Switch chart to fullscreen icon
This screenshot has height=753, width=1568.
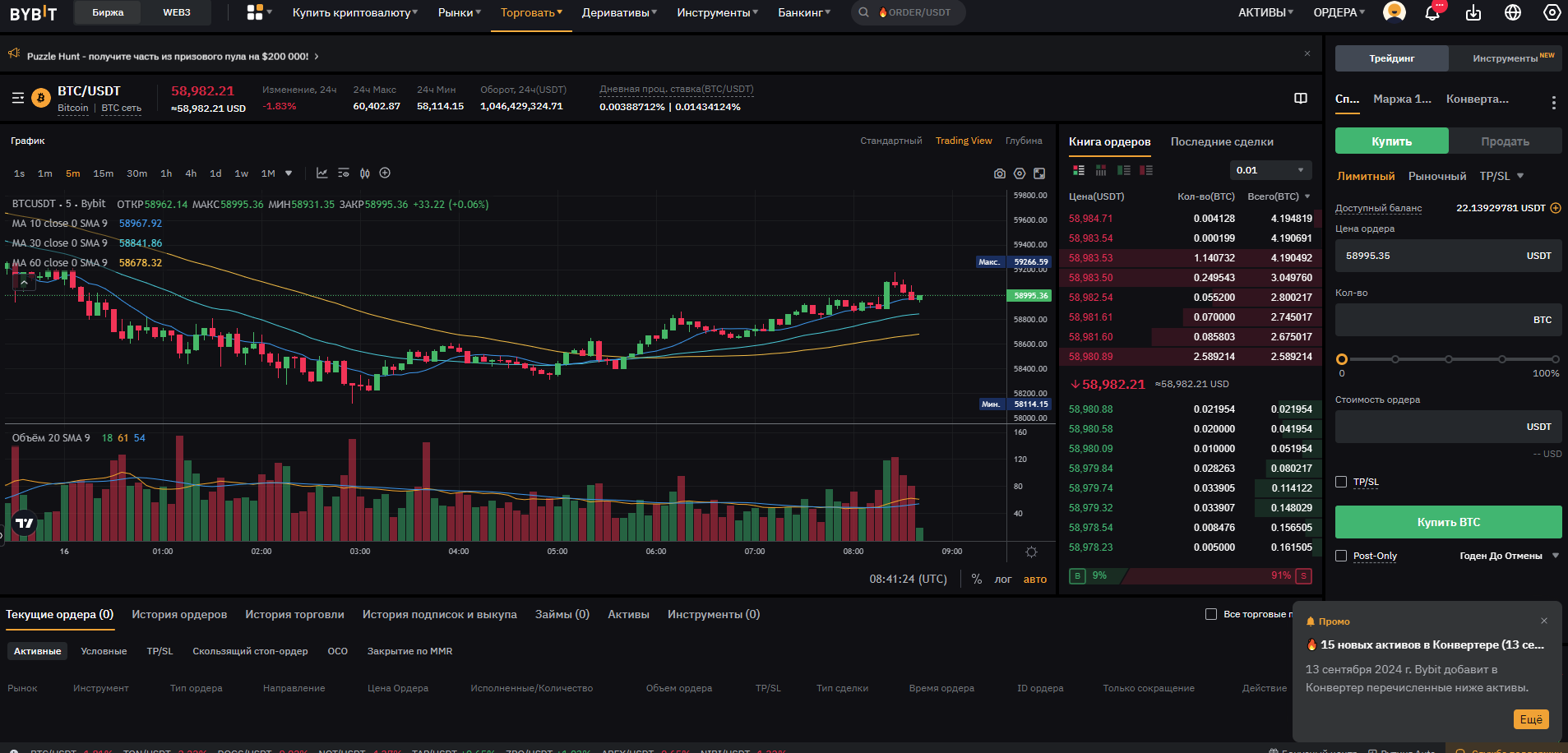coord(1039,173)
